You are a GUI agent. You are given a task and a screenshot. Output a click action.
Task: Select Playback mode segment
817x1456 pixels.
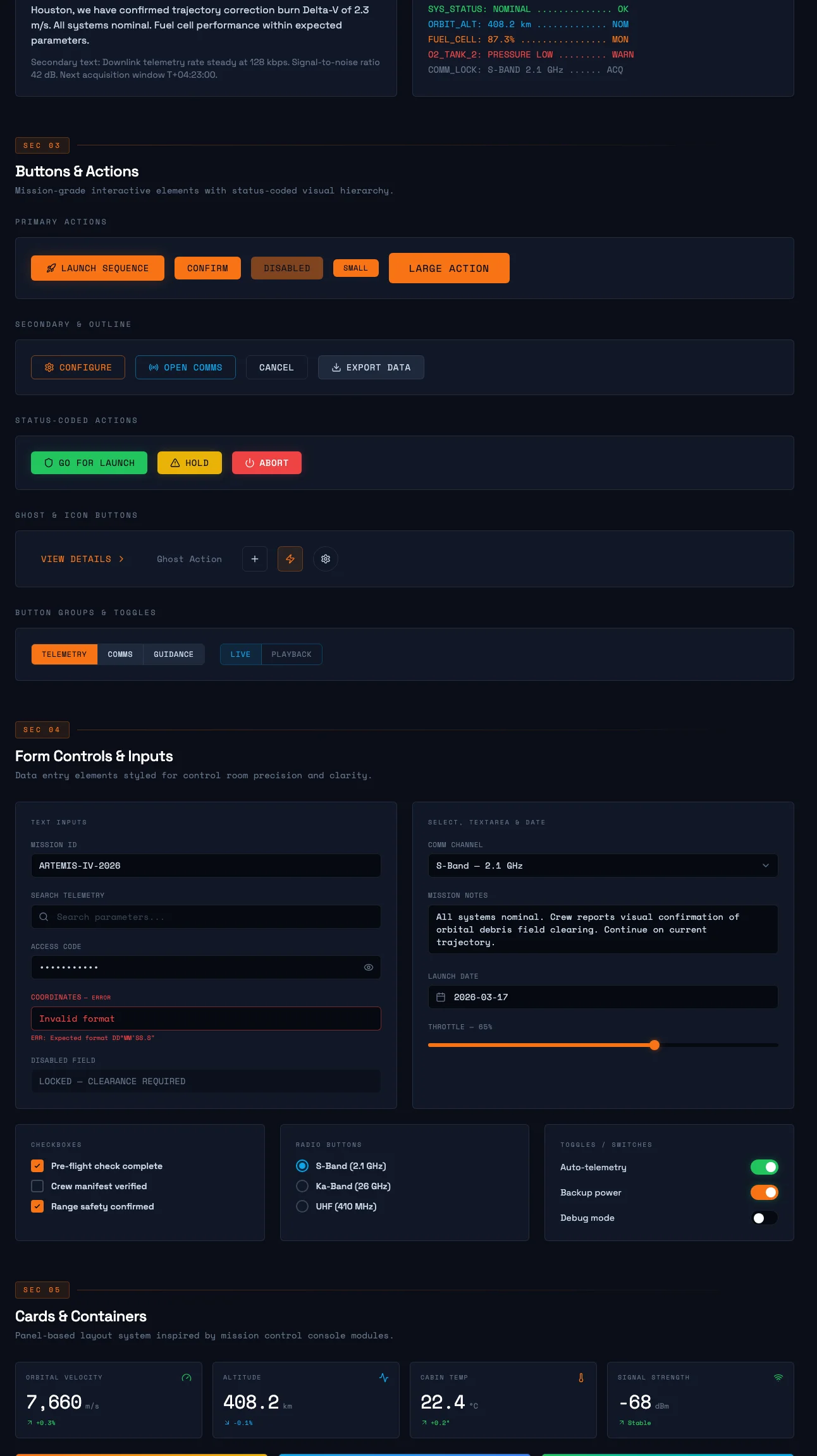pyautogui.click(x=292, y=654)
